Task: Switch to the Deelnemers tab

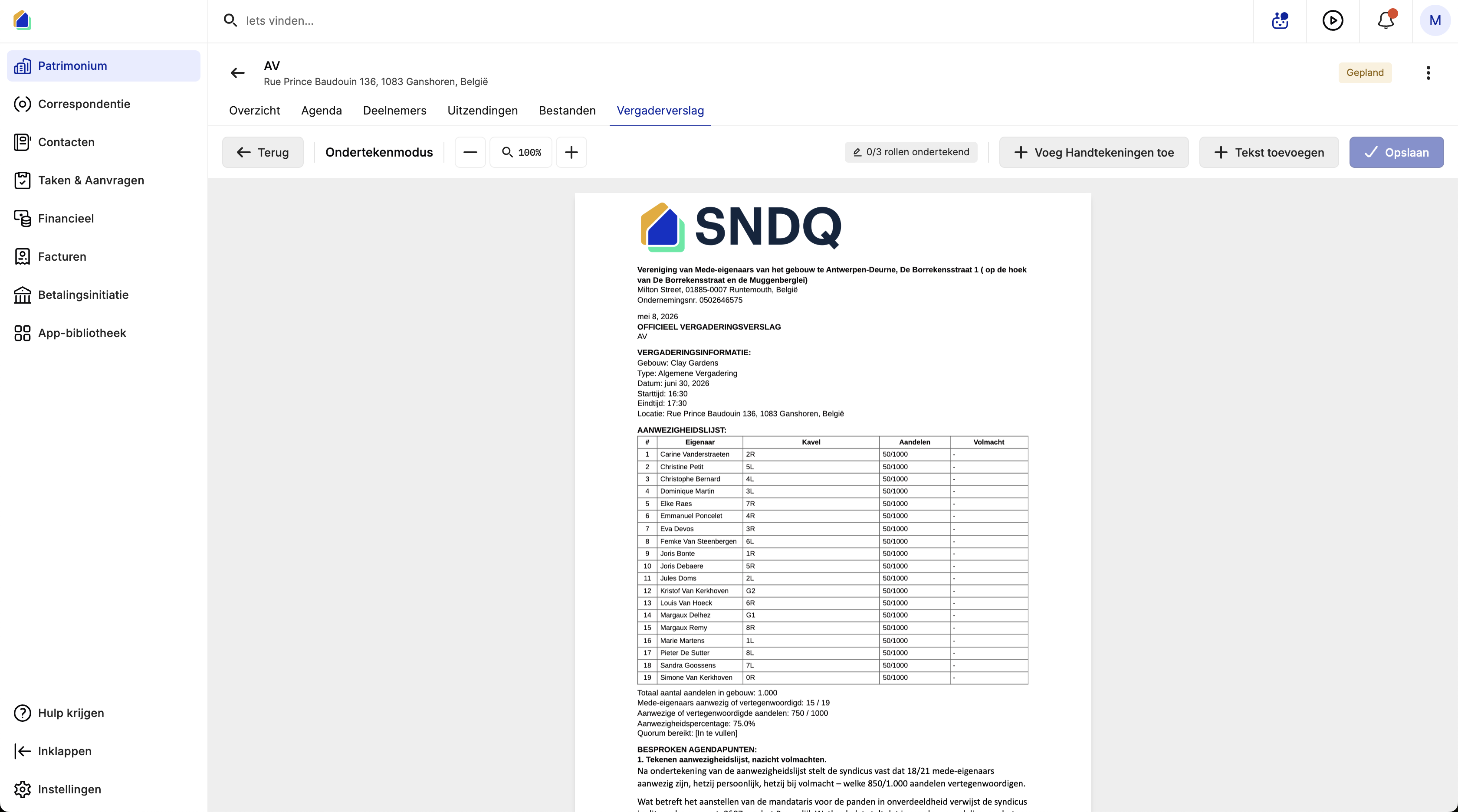Action: [x=394, y=111]
